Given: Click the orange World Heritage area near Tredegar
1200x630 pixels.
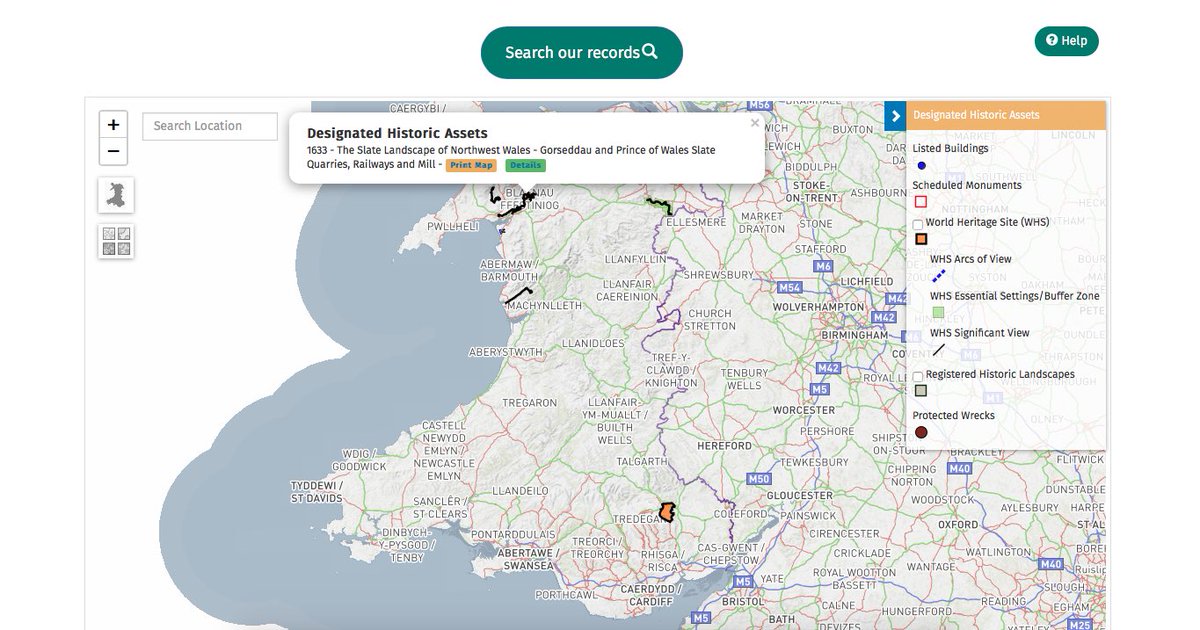Looking at the screenshot, I should [x=667, y=513].
